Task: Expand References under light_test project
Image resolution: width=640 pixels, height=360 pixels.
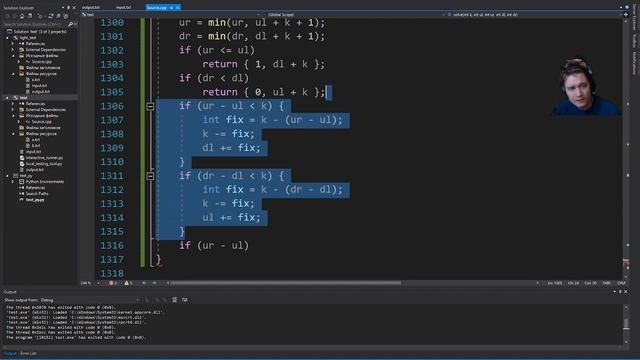Action: (13, 44)
